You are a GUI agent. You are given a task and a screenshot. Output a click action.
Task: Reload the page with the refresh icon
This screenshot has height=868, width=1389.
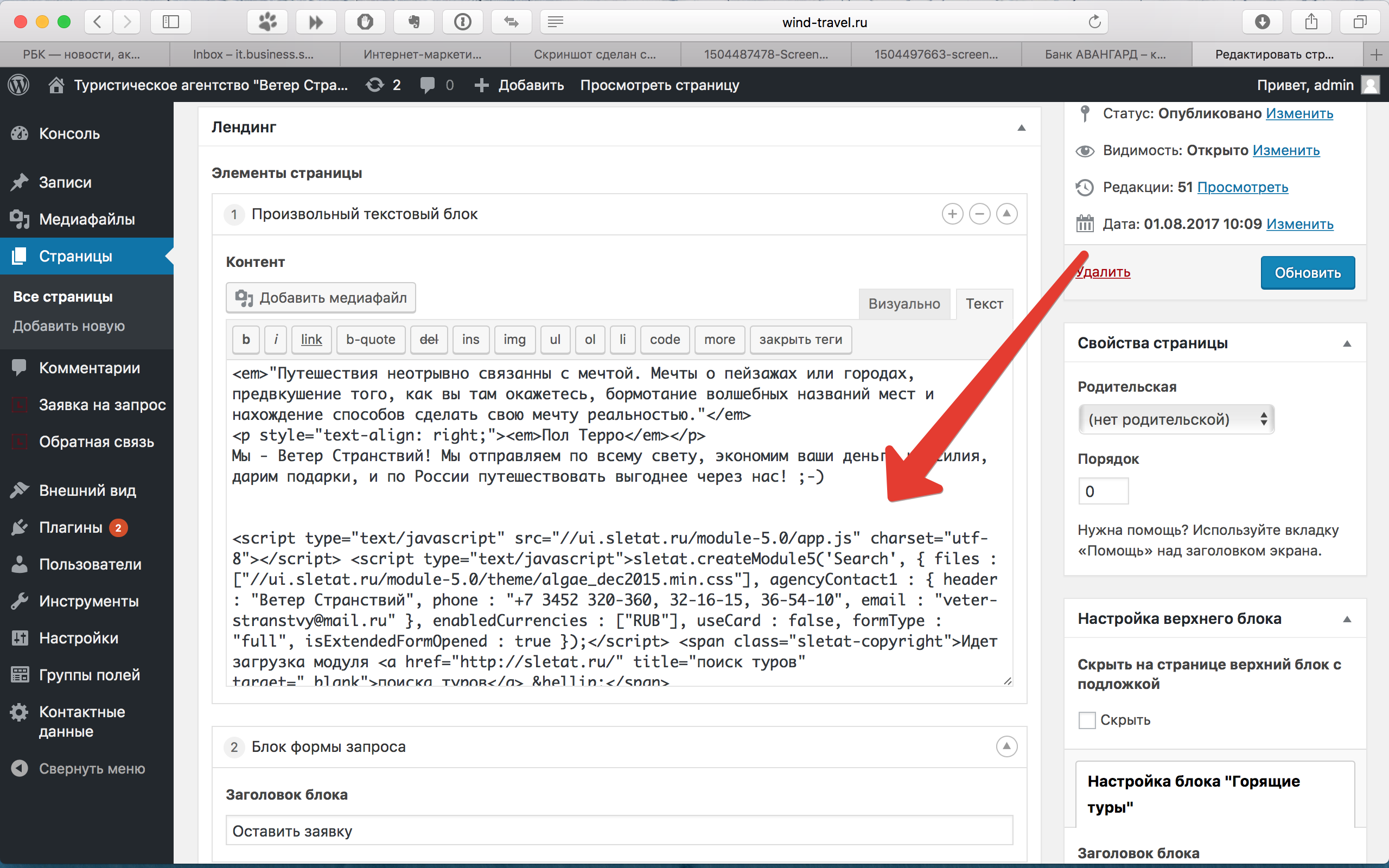coord(1094,22)
